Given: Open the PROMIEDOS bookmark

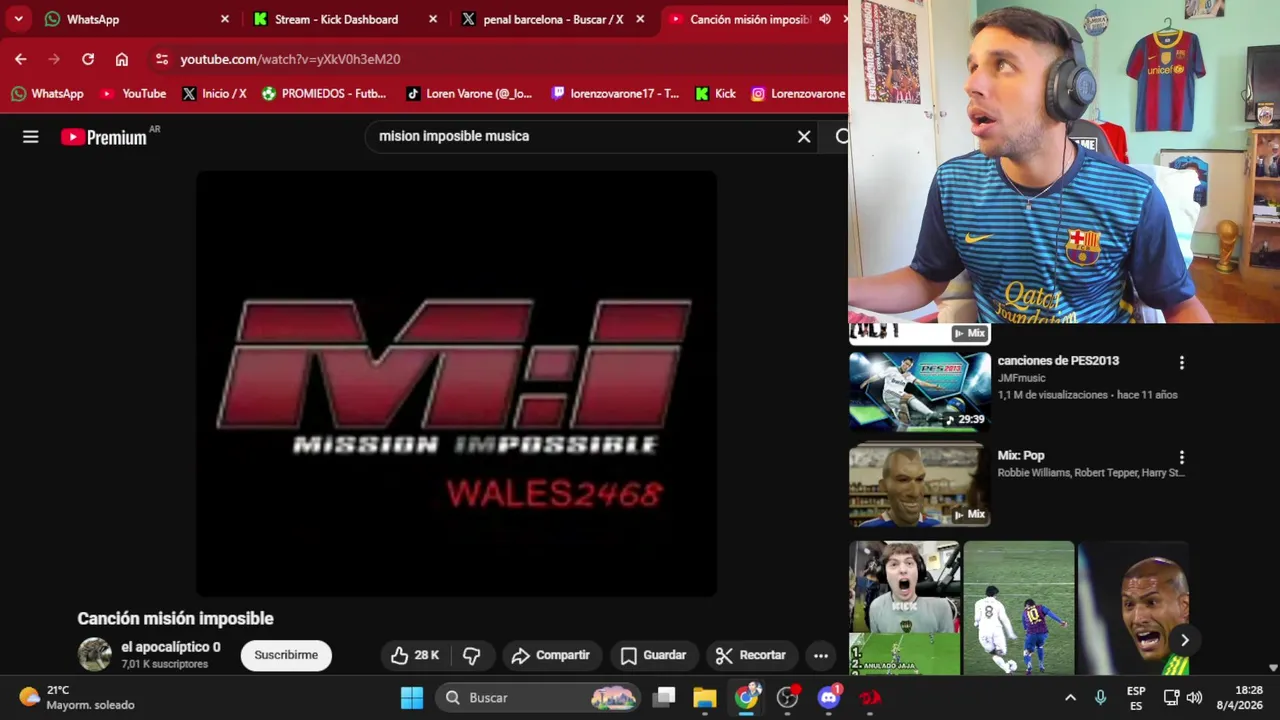Looking at the screenshot, I should [x=324, y=93].
